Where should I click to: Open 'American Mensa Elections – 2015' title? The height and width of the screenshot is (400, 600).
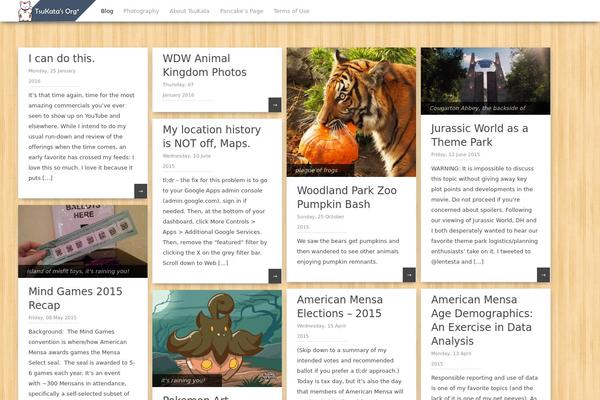340,306
